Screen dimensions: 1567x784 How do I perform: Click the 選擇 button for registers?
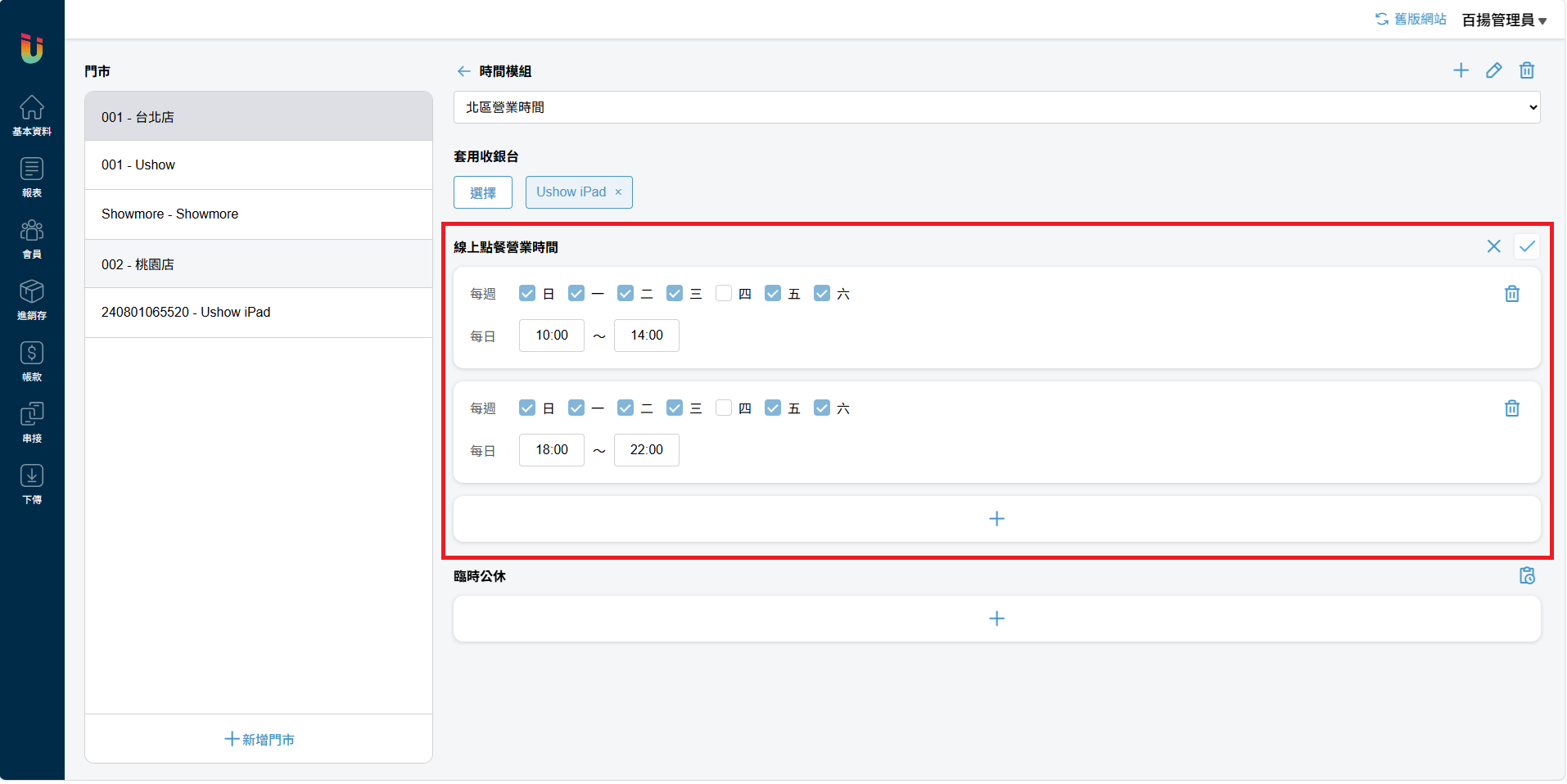click(x=483, y=192)
